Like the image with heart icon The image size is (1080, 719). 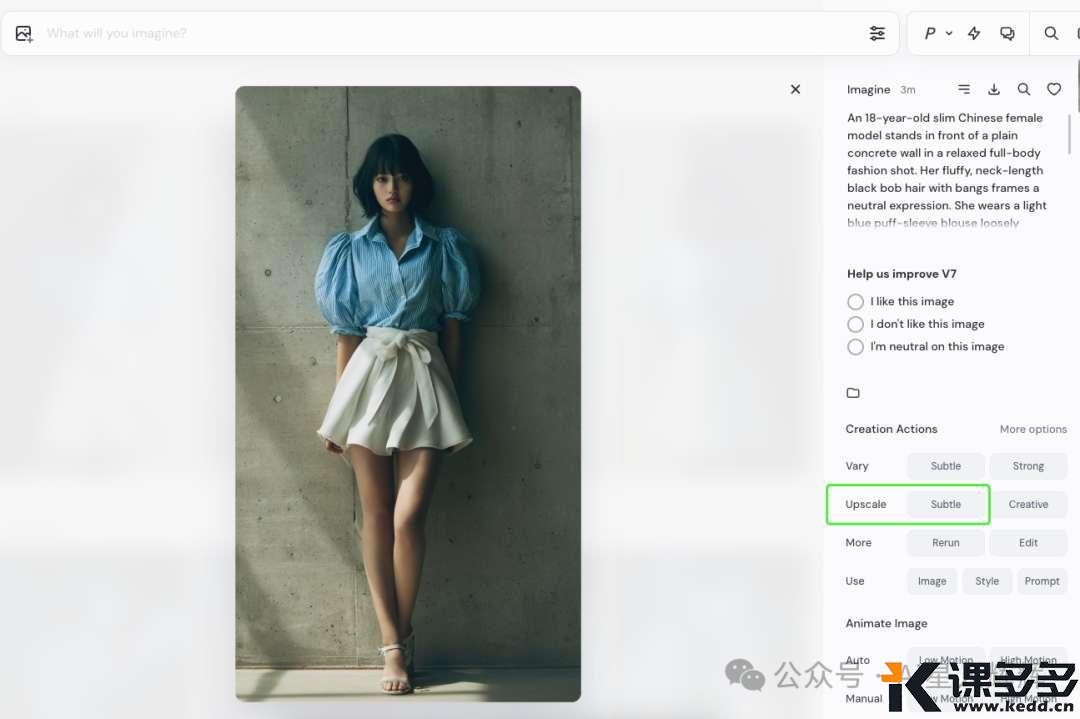point(1054,90)
